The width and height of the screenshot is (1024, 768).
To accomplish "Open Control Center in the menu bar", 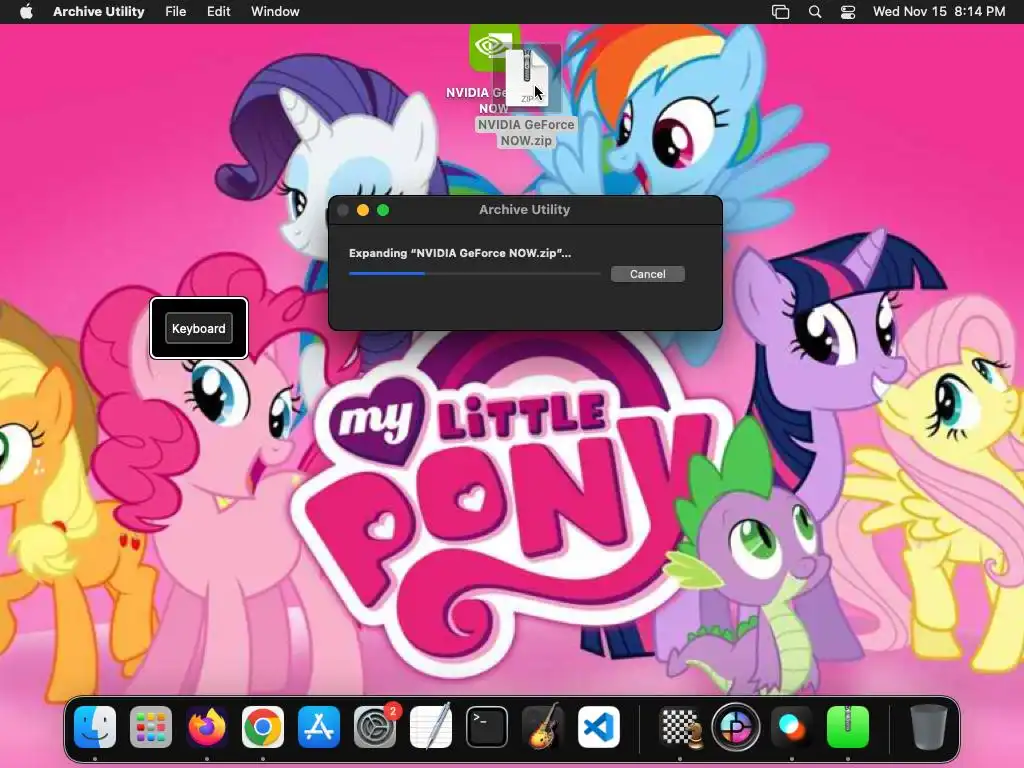I will tap(848, 12).
